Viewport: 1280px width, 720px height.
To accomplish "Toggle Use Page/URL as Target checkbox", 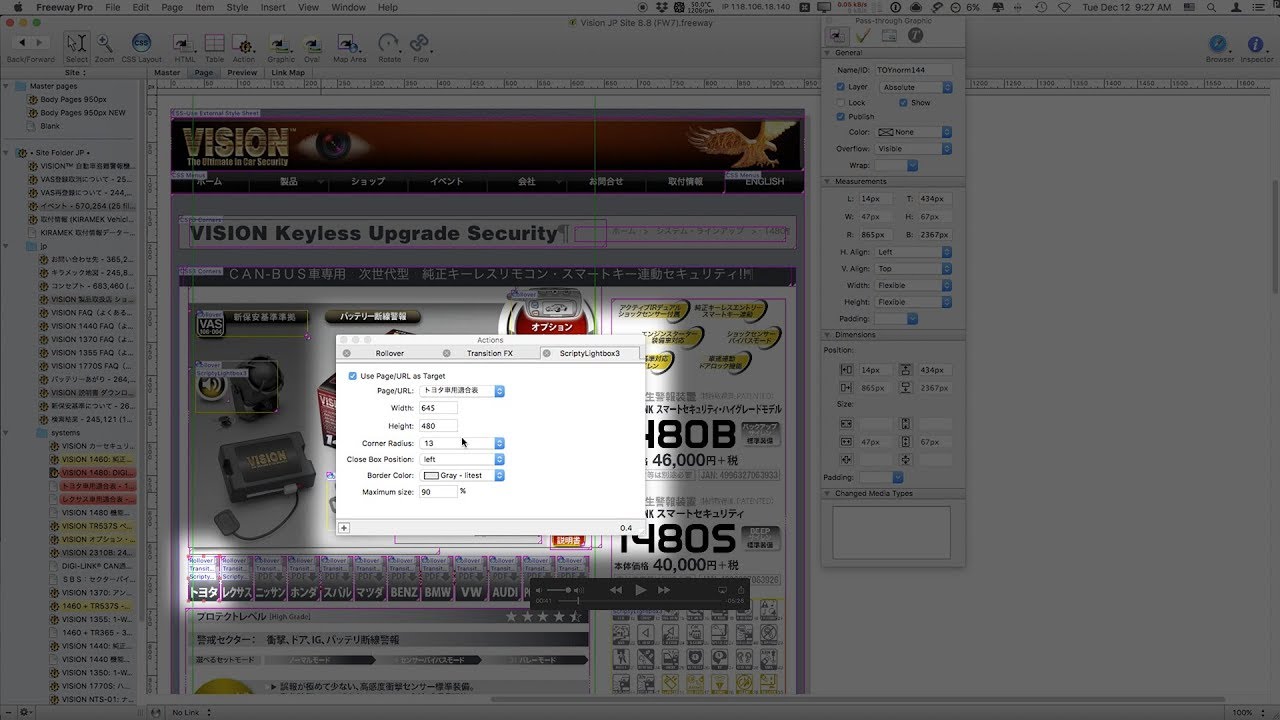I will (353, 376).
